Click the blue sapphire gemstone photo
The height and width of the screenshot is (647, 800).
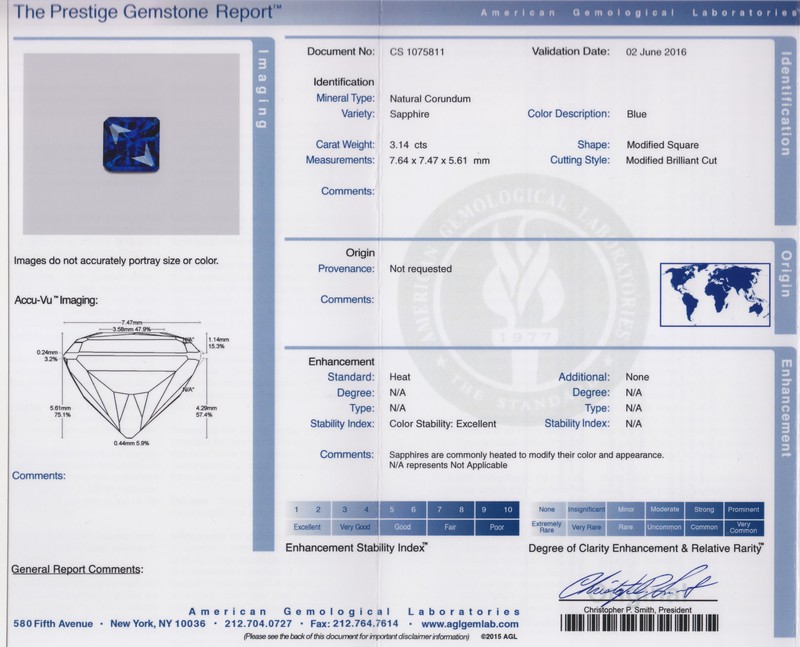125,143
